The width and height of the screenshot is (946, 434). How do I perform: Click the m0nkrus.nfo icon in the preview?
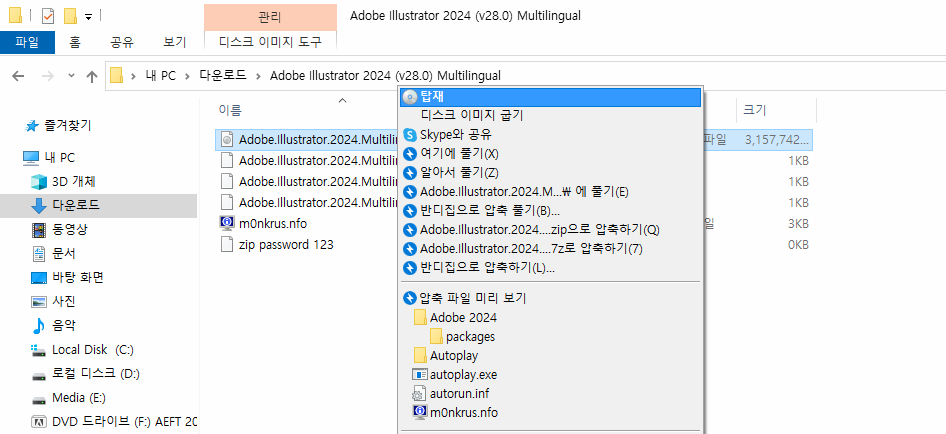(x=419, y=412)
